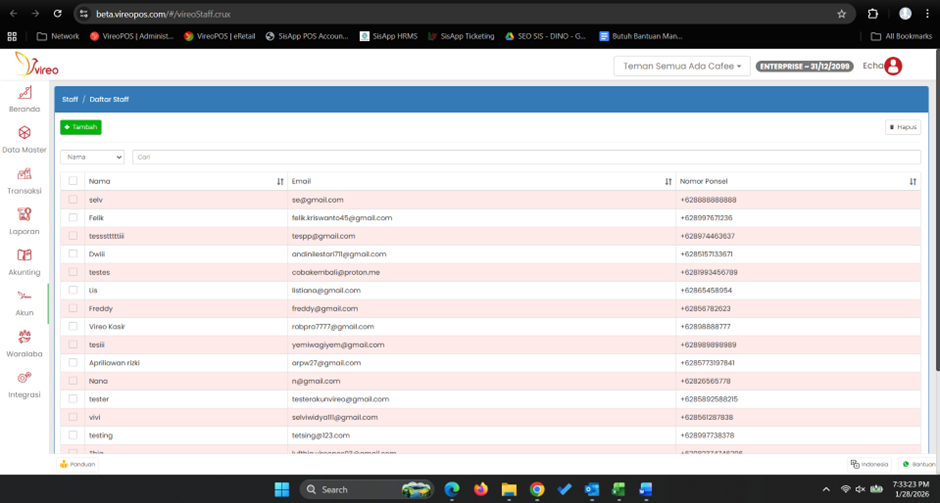Click the Staff breadcrumb link
Viewport: 940px width, 503px height.
(x=70, y=100)
